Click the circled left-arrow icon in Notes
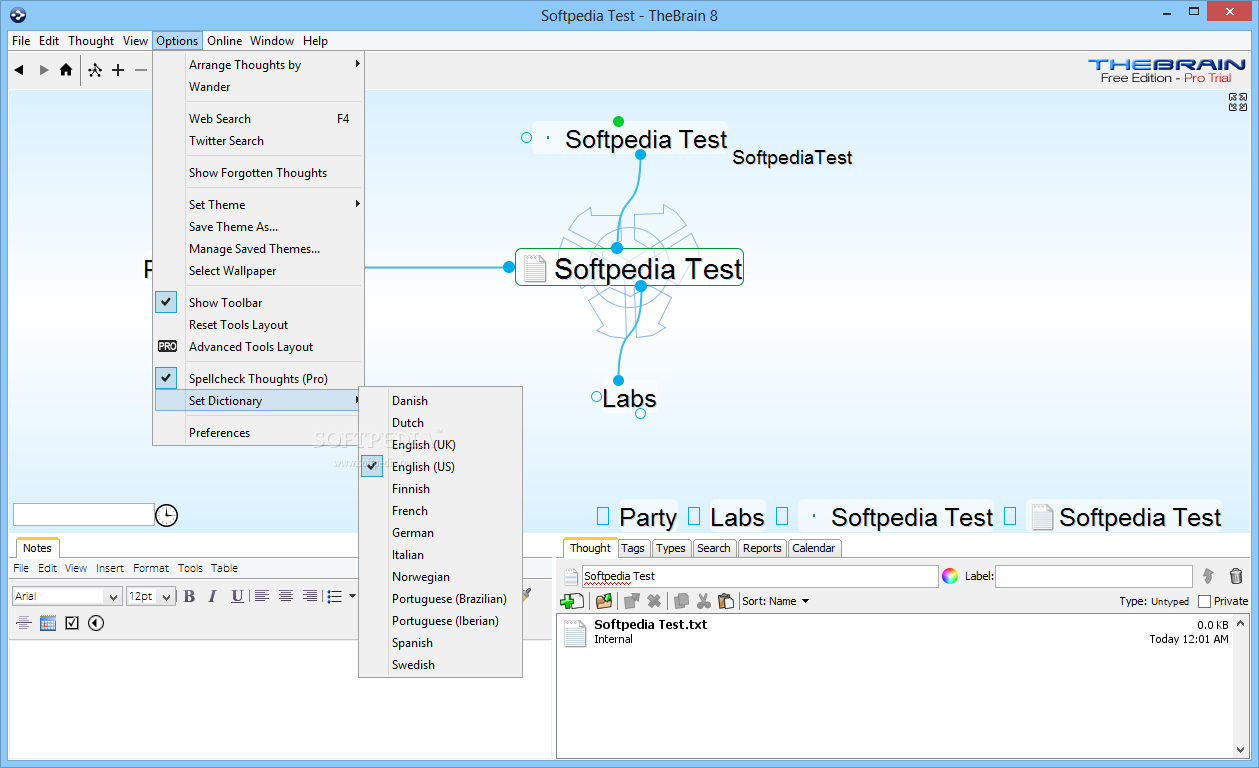The width and height of the screenshot is (1259, 768). (x=96, y=623)
